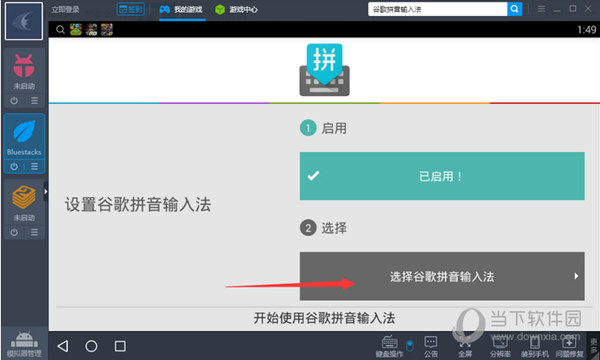This screenshot has width=600, height=360.
Task: Open the first game thumbnail in top bar
Action: coord(76,29)
